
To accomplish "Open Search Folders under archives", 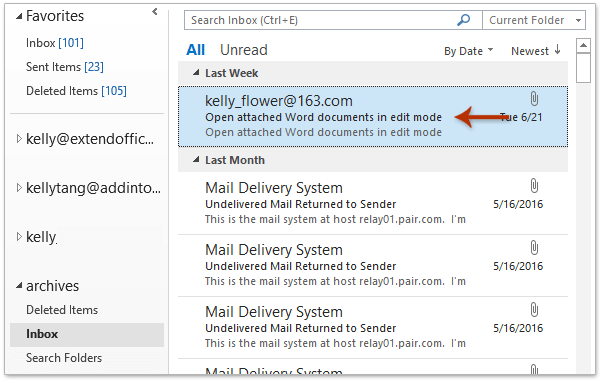I will [x=64, y=358].
